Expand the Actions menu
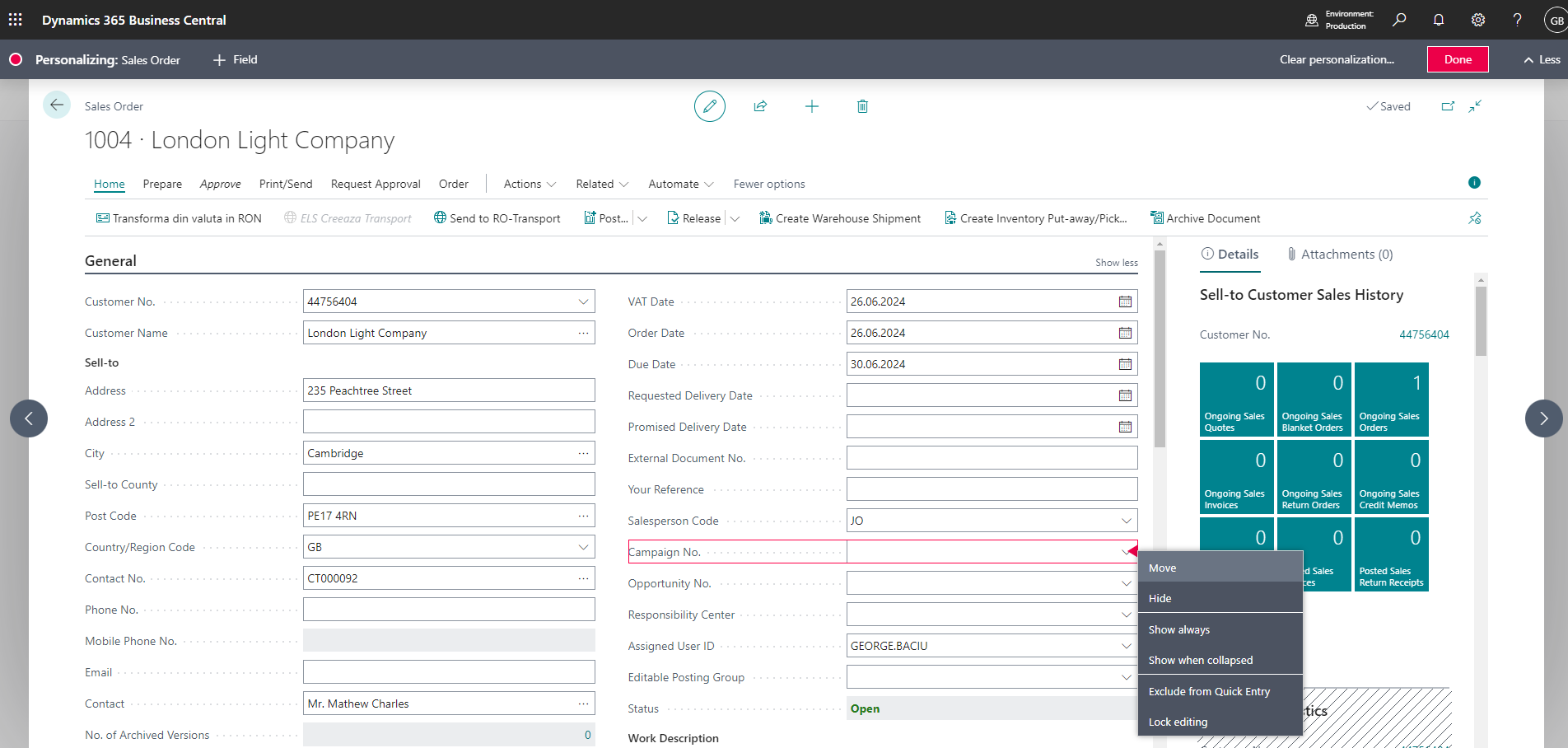Screen dimensions: 1568x748 pyautogui.click(x=530, y=184)
